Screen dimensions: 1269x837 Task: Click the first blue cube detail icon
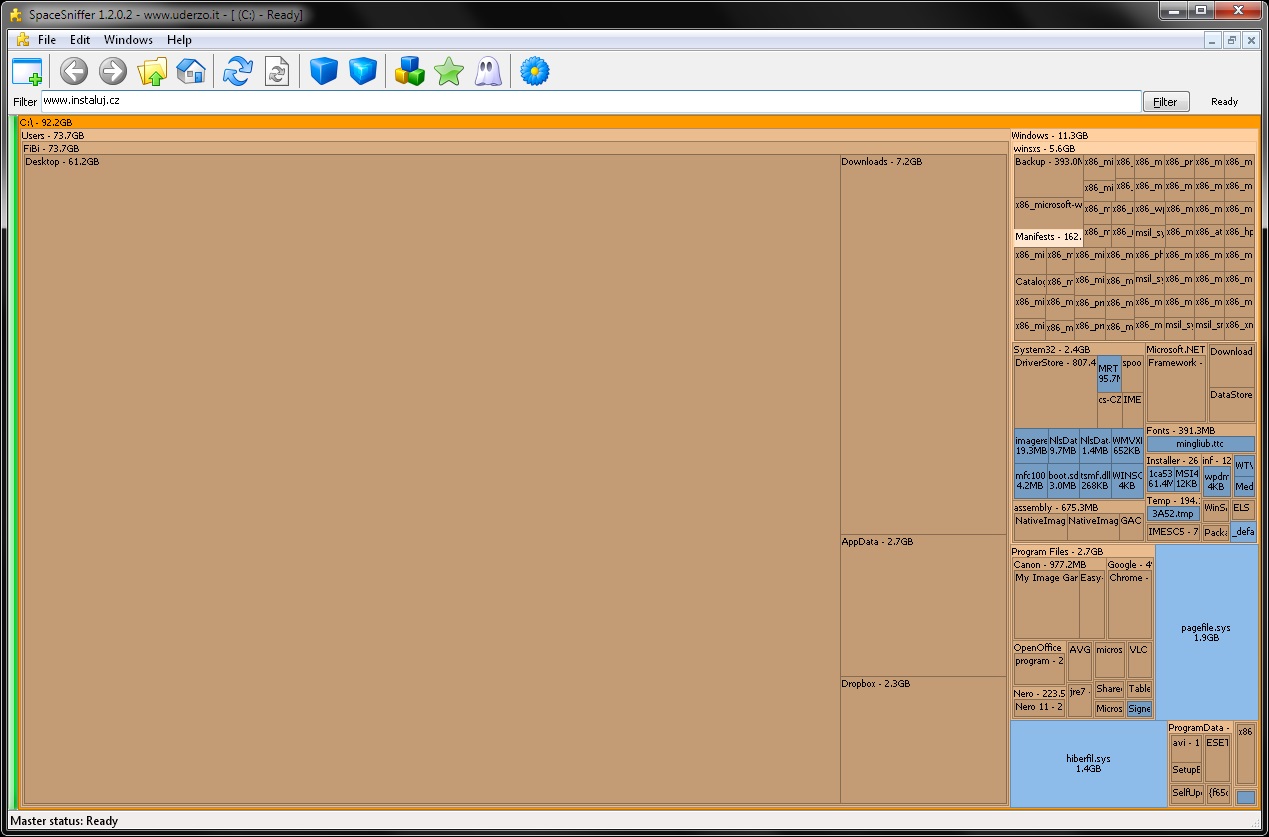[x=323, y=71]
